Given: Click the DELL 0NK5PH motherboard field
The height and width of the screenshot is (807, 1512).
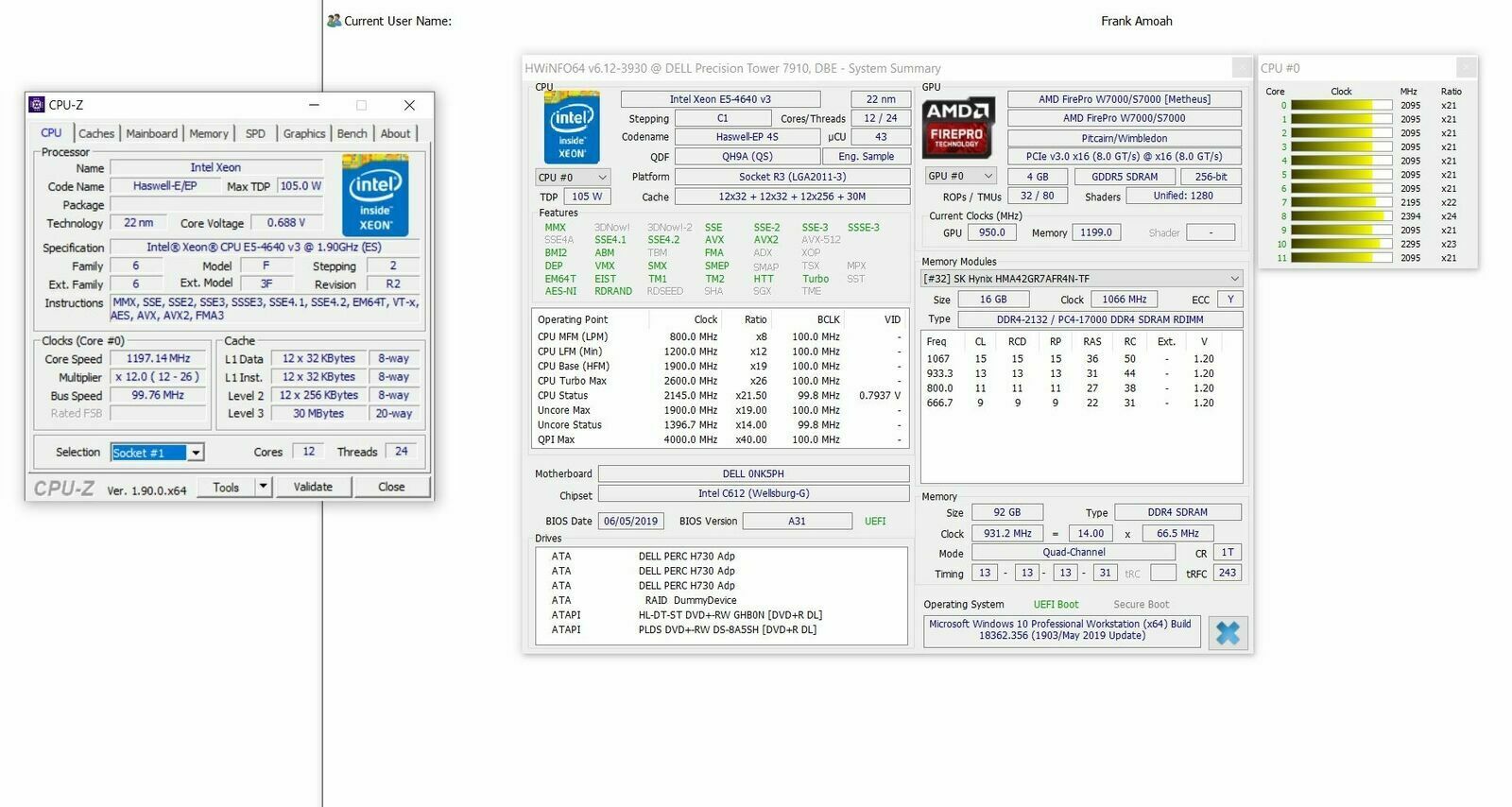Looking at the screenshot, I should (x=753, y=474).
